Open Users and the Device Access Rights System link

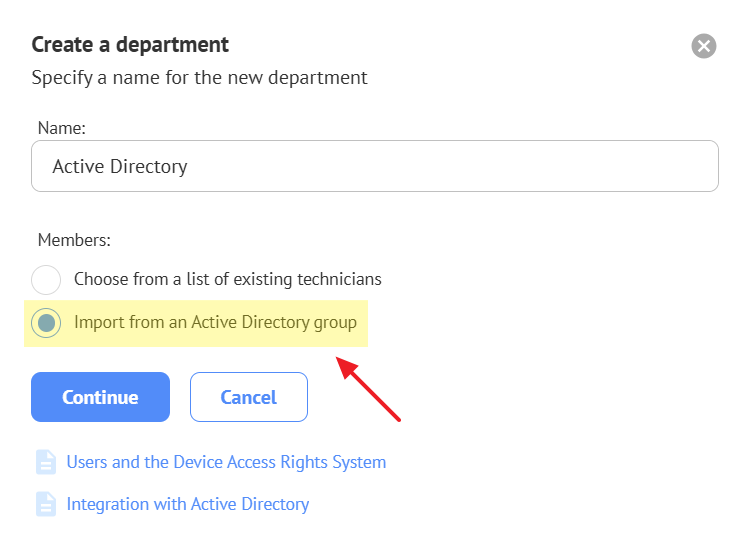[226, 462]
